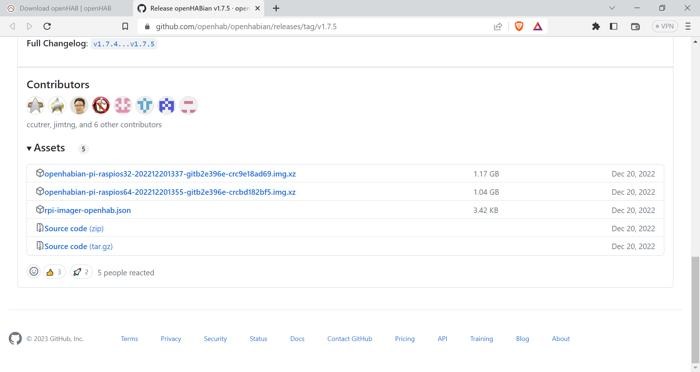Open the Security footer link
The image size is (700, 372).
coord(215,339)
